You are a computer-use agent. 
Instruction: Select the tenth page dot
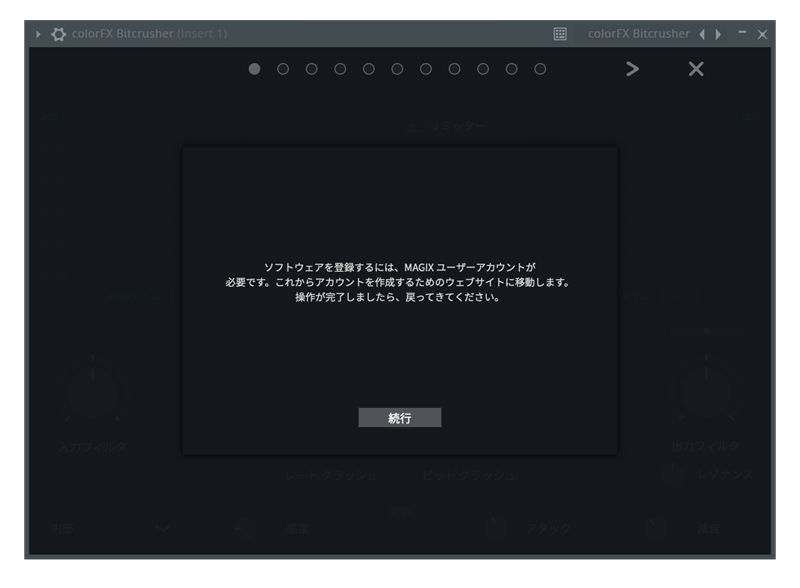click(x=512, y=69)
